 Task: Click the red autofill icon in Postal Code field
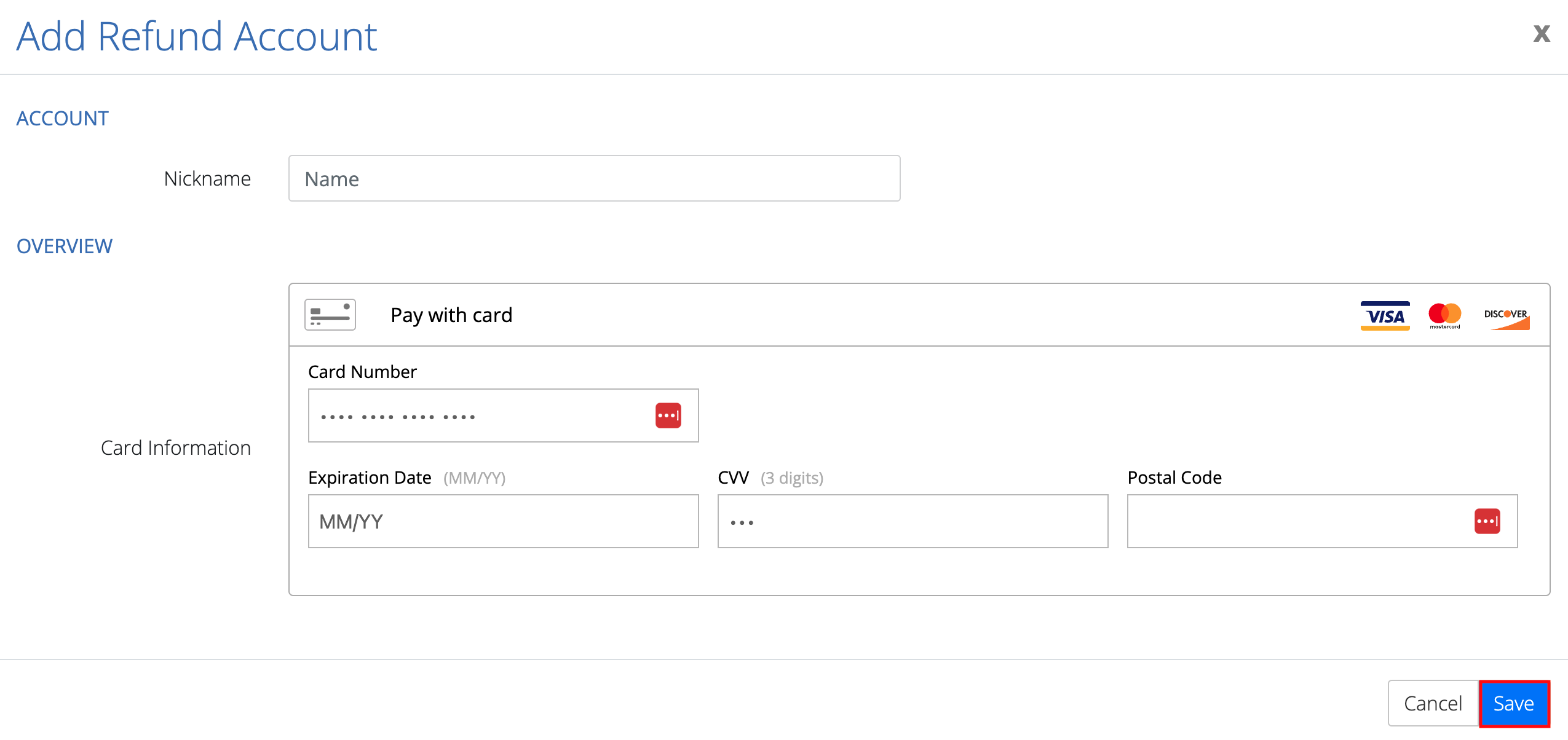[x=1488, y=521]
